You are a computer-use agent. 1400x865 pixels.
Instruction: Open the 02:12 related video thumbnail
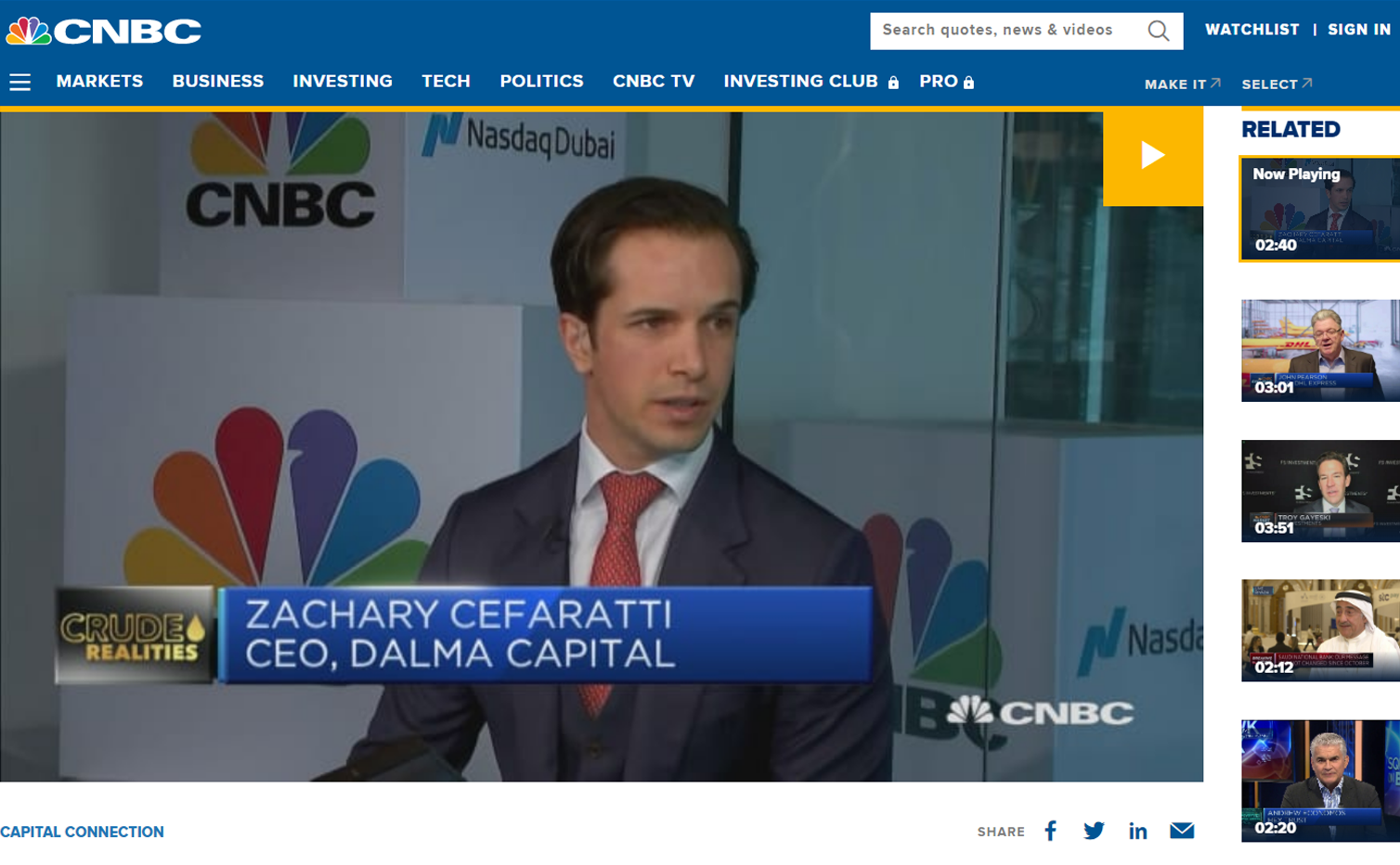(1320, 631)
